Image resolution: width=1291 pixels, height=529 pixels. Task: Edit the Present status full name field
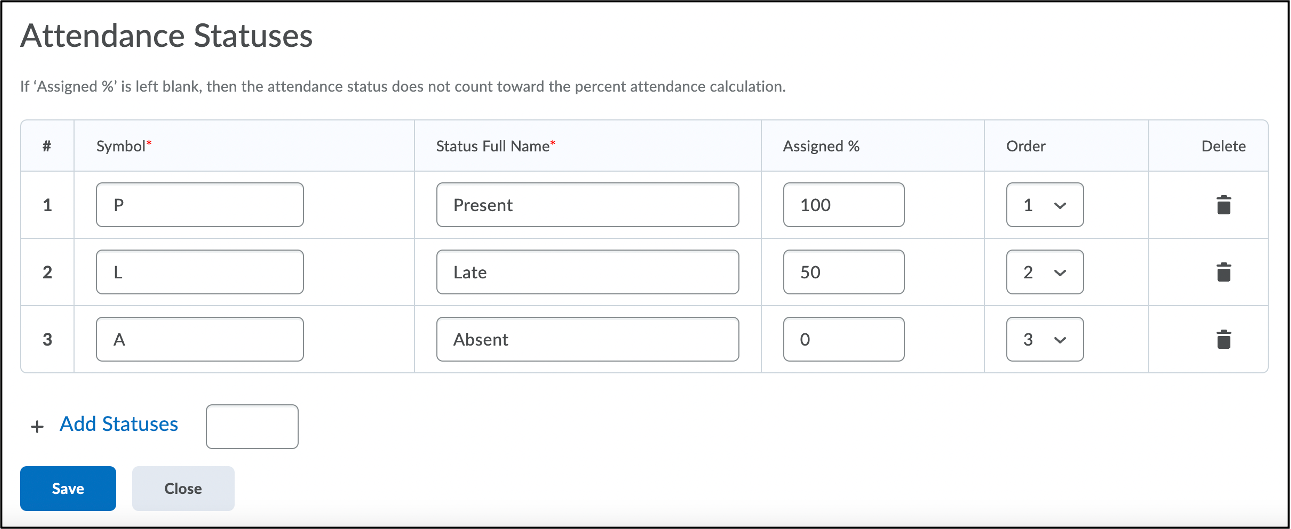tap(588, 205)
